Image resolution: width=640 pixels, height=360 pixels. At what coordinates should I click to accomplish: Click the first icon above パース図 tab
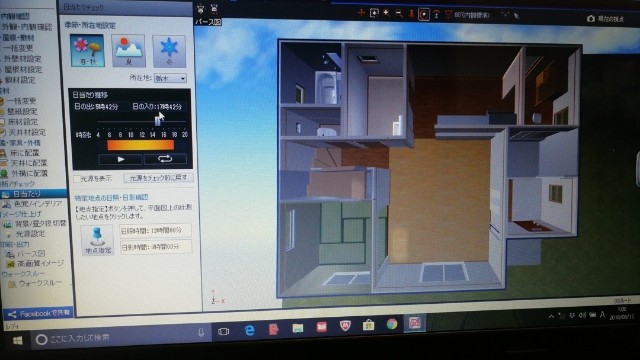click(x=200, y=9)
